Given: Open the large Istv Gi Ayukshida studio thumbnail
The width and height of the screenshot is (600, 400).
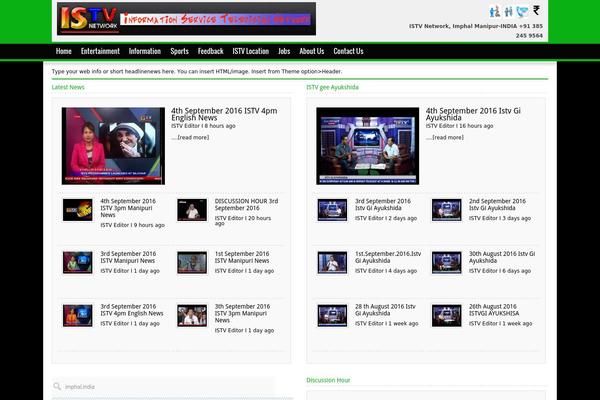Looking at the screenshot, I should click(x=368, y=146).
